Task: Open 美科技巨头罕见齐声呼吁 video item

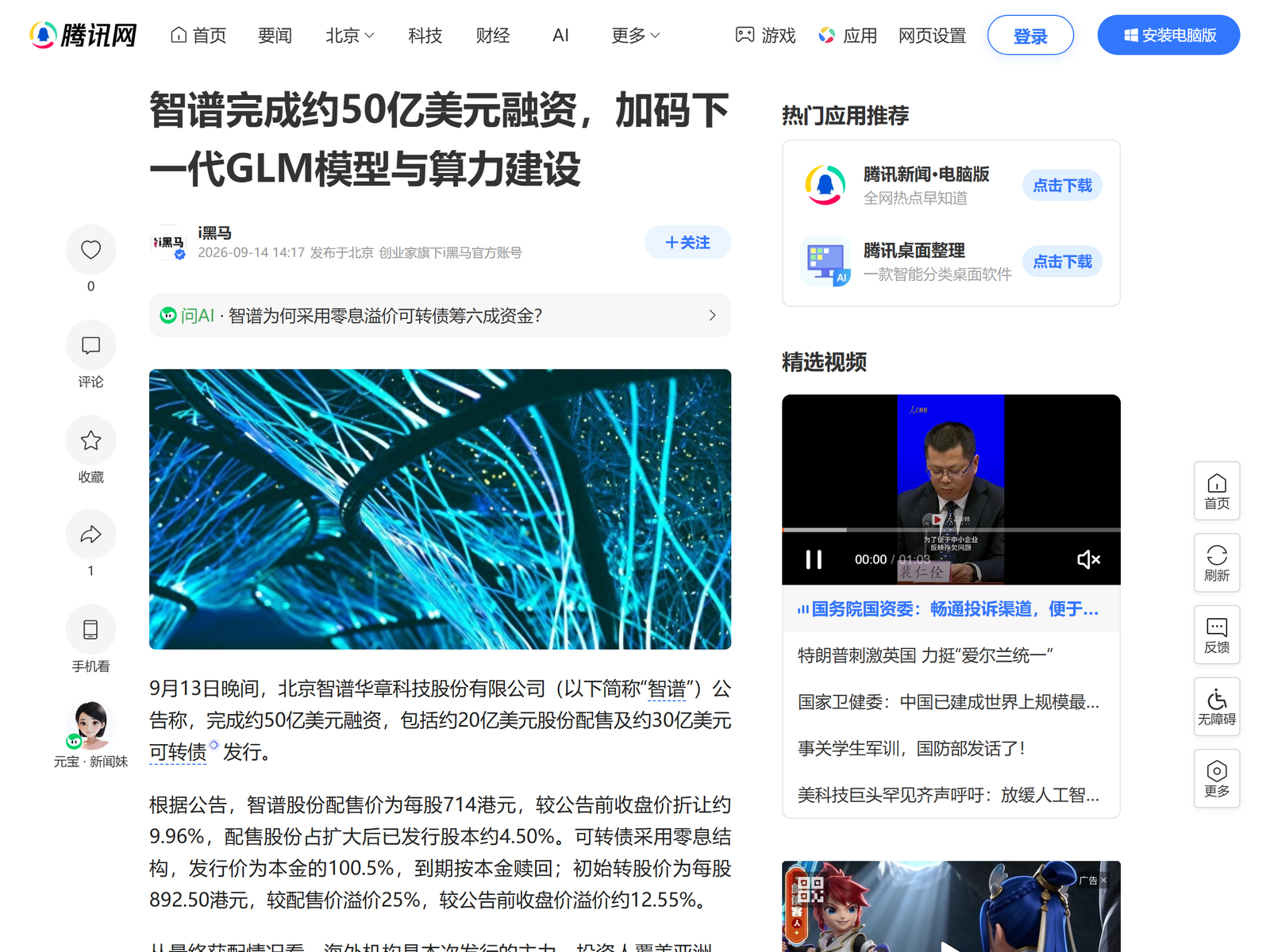Action: pyautogui.click(x=949, y=795)
